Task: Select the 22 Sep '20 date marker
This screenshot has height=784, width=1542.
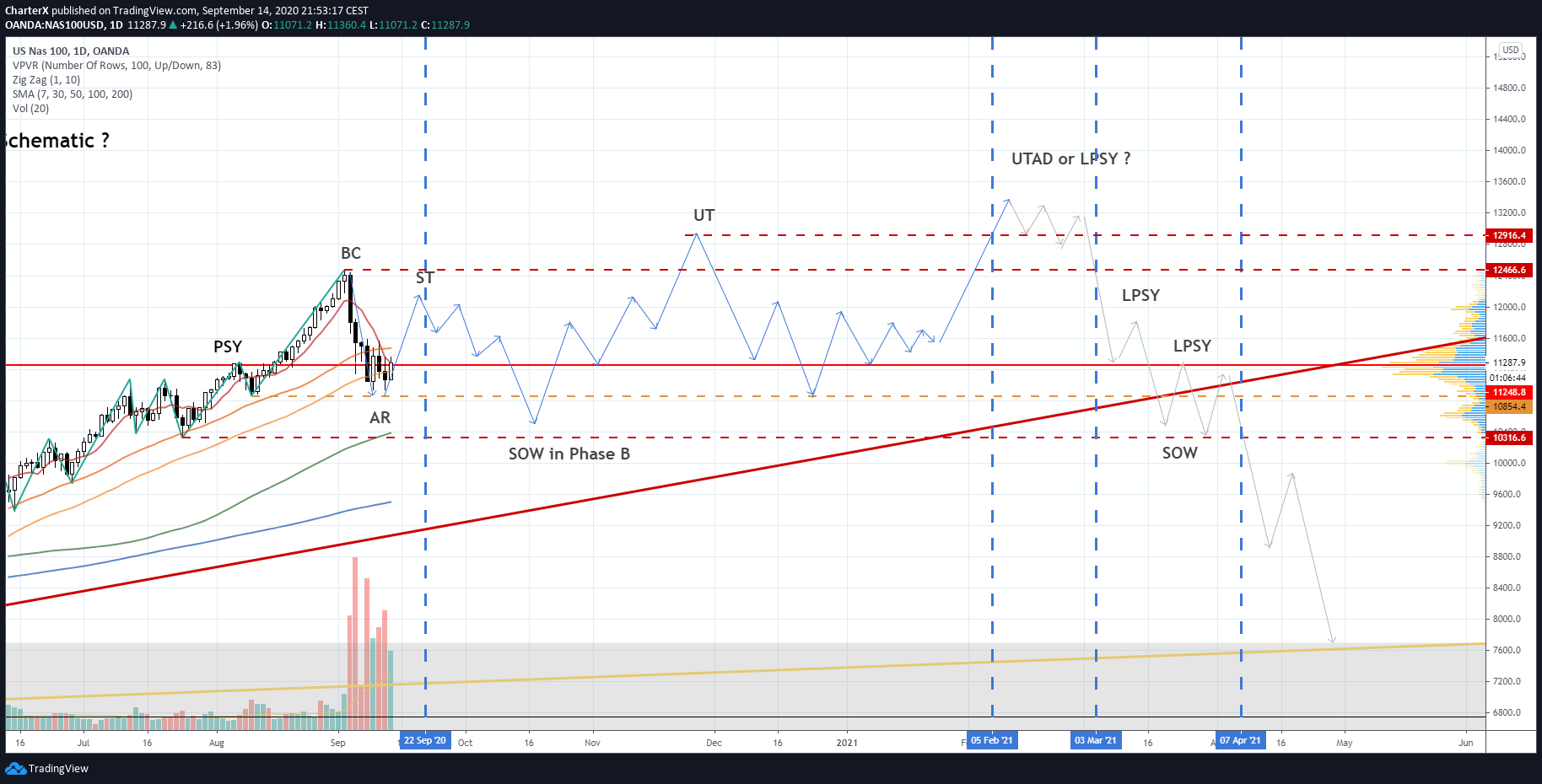Action: (x=425, y=741)
